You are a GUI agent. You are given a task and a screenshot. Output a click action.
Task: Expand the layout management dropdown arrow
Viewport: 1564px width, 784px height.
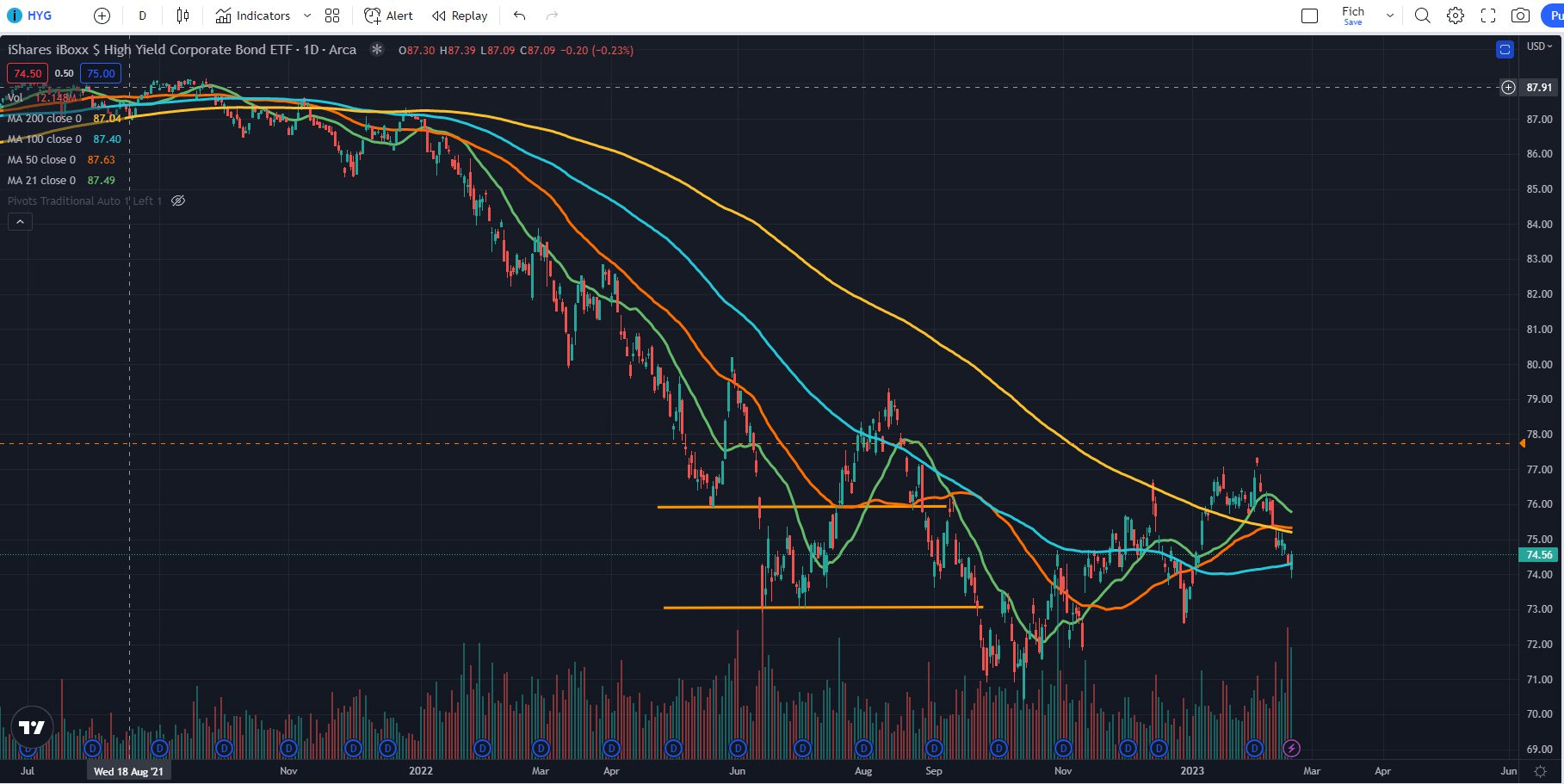click(1389, 15)
